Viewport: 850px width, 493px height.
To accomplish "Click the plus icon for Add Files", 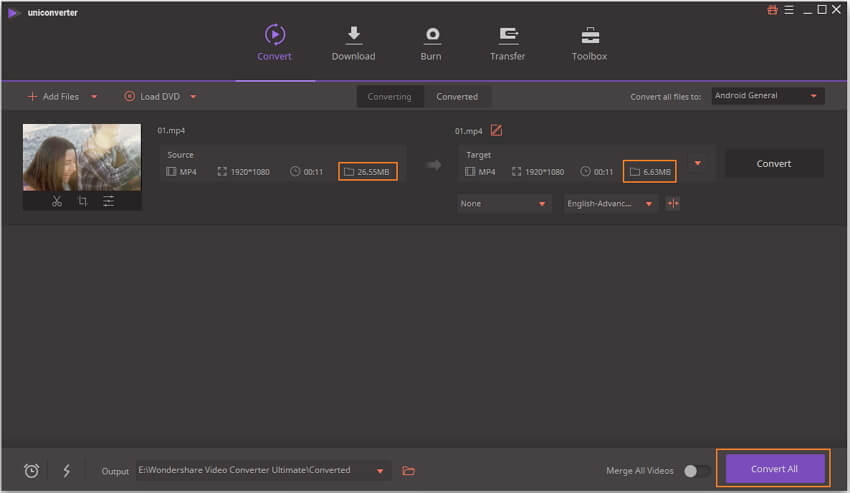I will click(x=32, y=97).
